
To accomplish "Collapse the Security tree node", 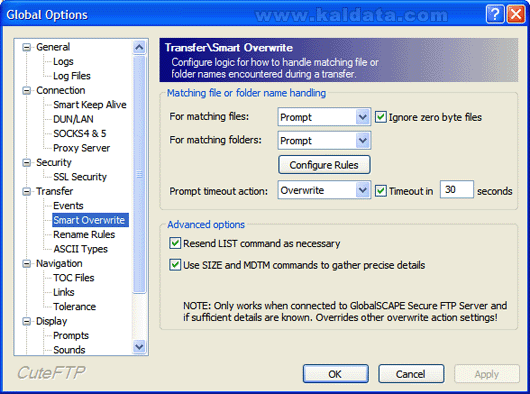I will [x=26, y=163].
